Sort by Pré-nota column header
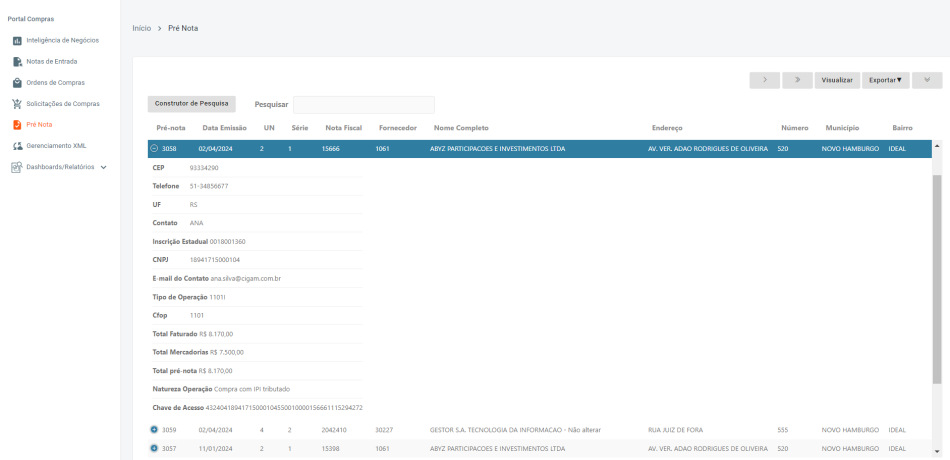Screen dimensions: 950x460 pyautogui.click(x=171, y=128)
